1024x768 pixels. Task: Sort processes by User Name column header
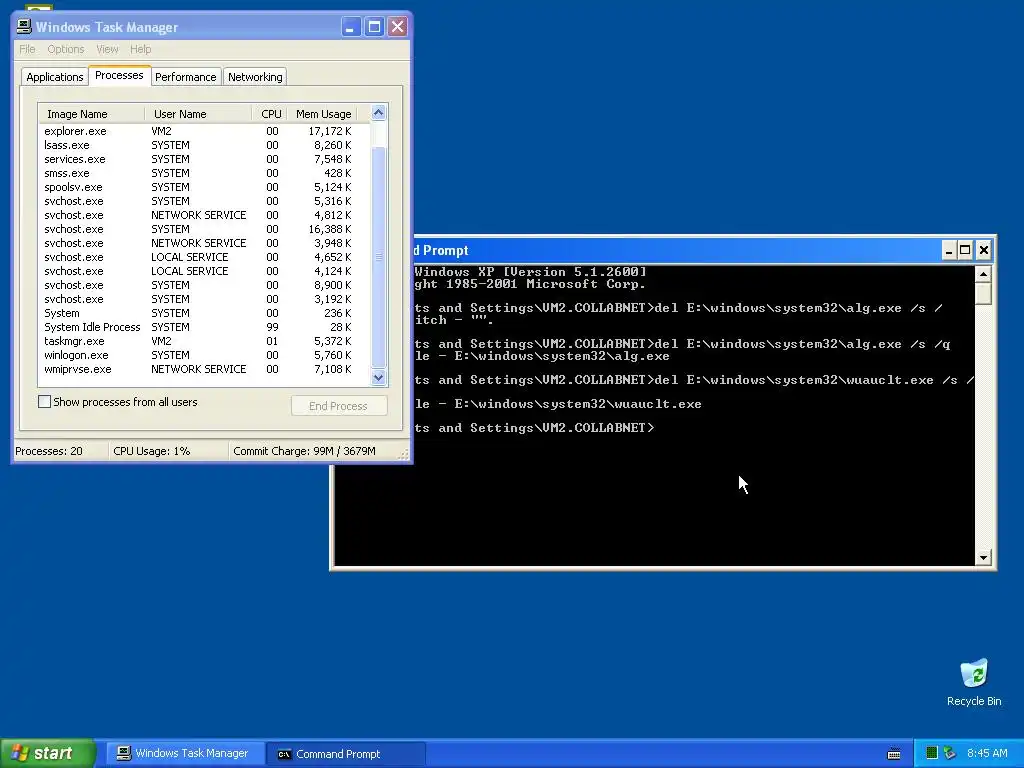pos(198,114)
